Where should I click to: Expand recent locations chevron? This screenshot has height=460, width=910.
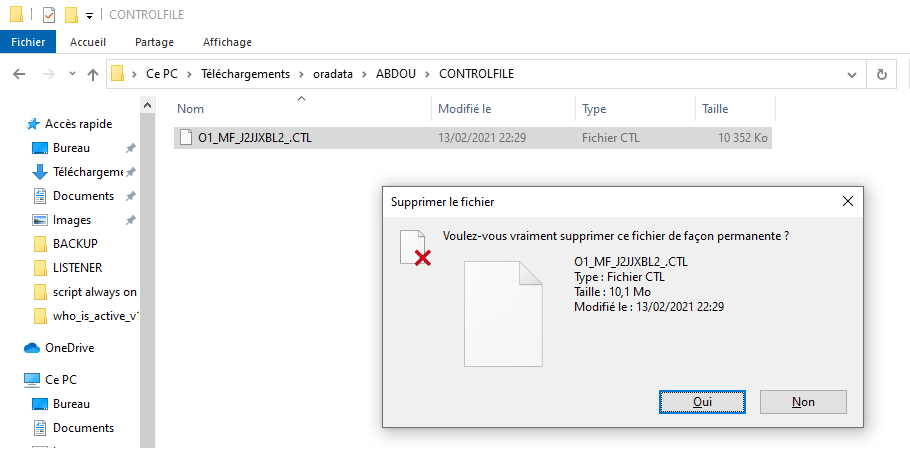tap(73, 74)
